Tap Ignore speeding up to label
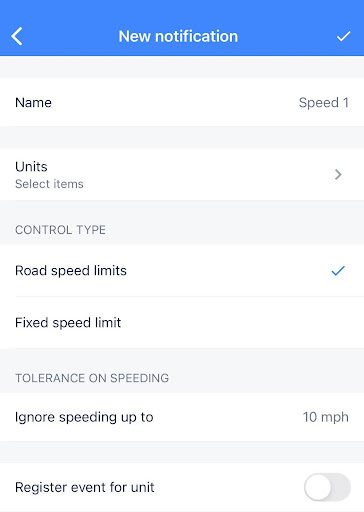 click(x=84, y=417)
